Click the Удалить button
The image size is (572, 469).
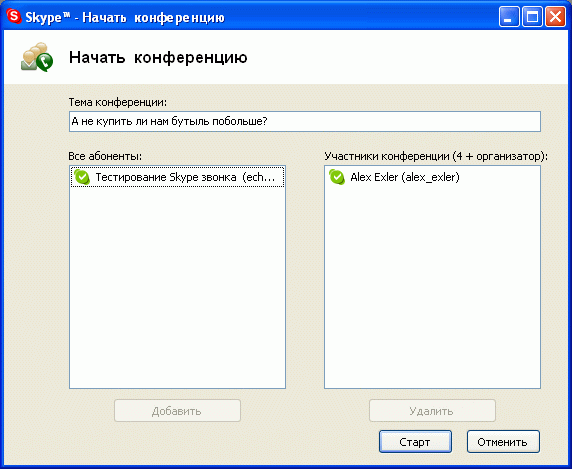[x=432, y=411]
